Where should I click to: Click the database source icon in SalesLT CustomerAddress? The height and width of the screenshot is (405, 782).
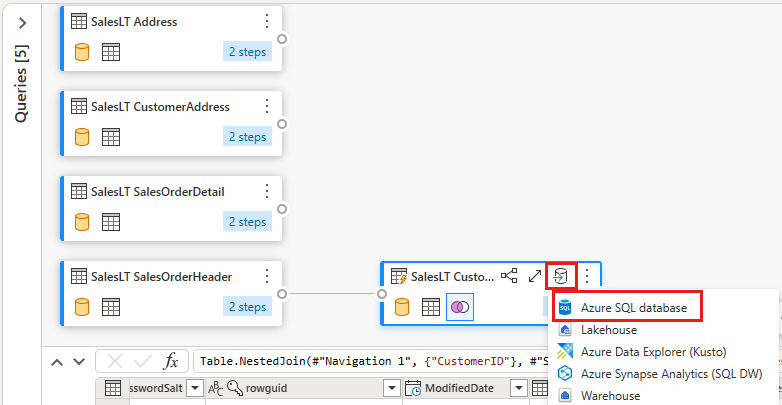(x=82, y=137)
